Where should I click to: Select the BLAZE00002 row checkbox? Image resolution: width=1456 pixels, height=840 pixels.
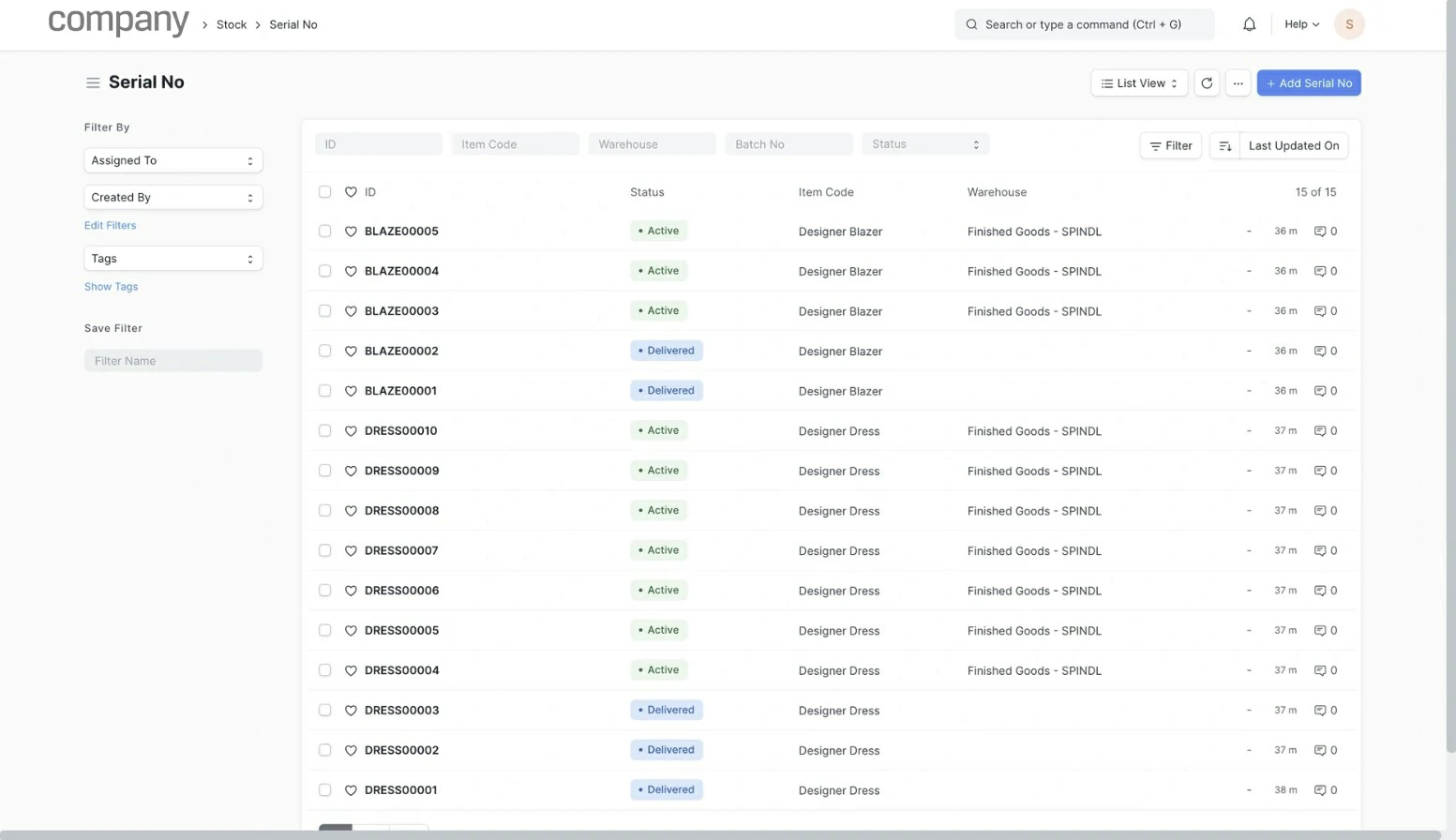click(x=325, y=351)
